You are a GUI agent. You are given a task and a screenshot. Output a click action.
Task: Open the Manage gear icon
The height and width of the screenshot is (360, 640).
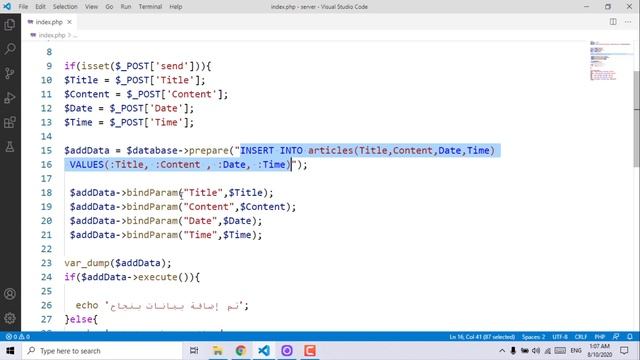[10, 318]
